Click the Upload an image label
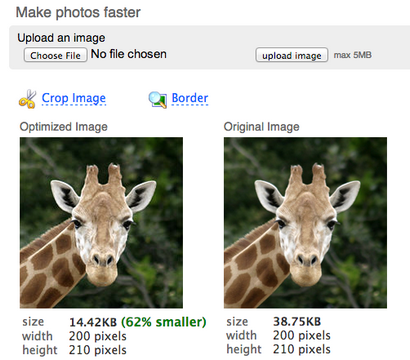This screenshot has width=410, height=360. tap(61, 38)
